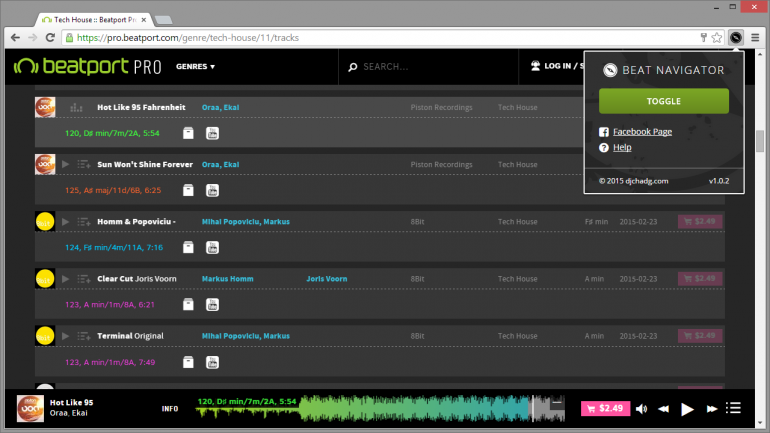Click the Beat Navigator compass logo
770x433 pixels.
pyautogui.click(x=610, y=70)
